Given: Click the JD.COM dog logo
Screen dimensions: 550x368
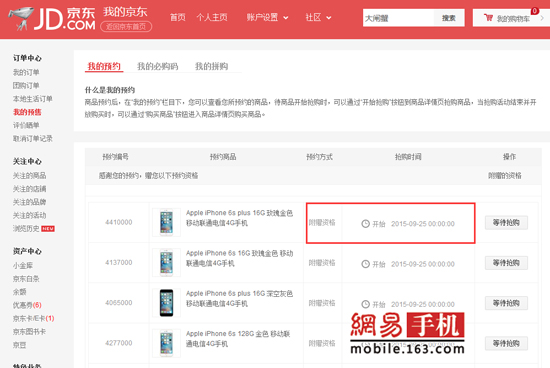Looking at the screenshot, I should point(21,19).
